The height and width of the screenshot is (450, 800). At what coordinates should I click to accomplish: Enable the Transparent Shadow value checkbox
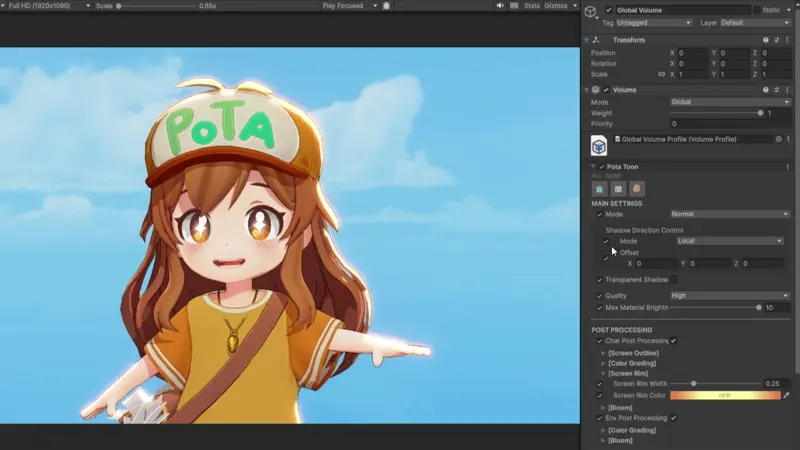(674, 280)
